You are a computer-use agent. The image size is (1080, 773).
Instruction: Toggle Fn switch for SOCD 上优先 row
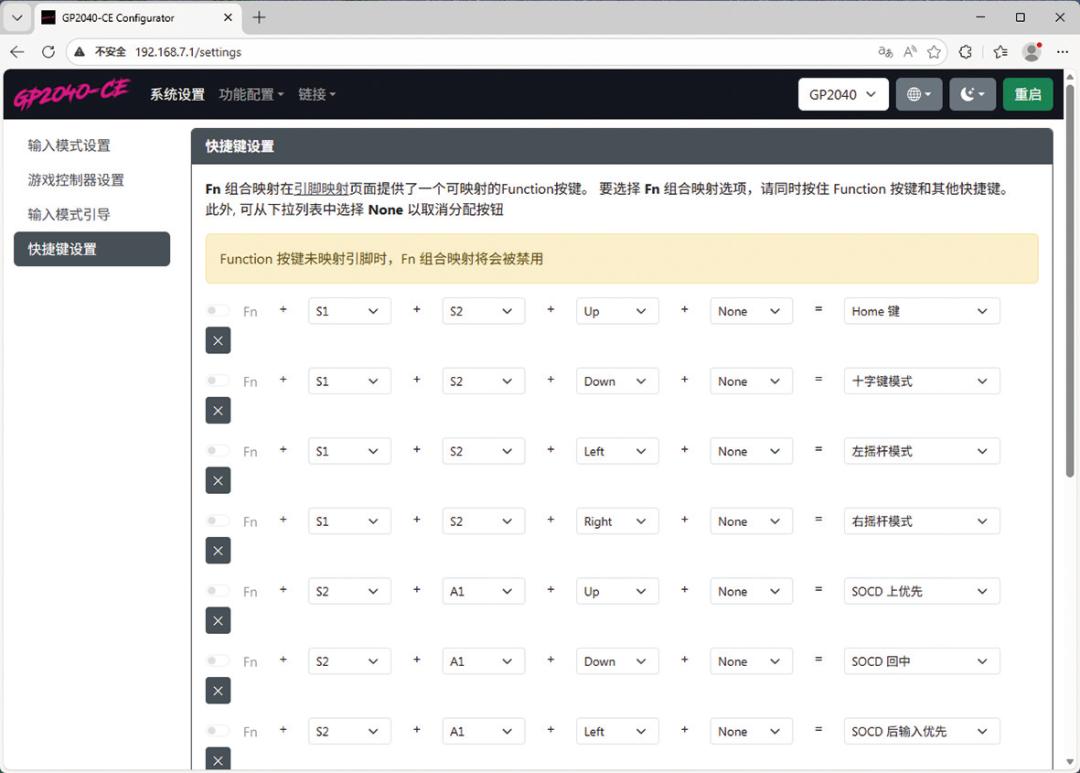pos(218,591)
